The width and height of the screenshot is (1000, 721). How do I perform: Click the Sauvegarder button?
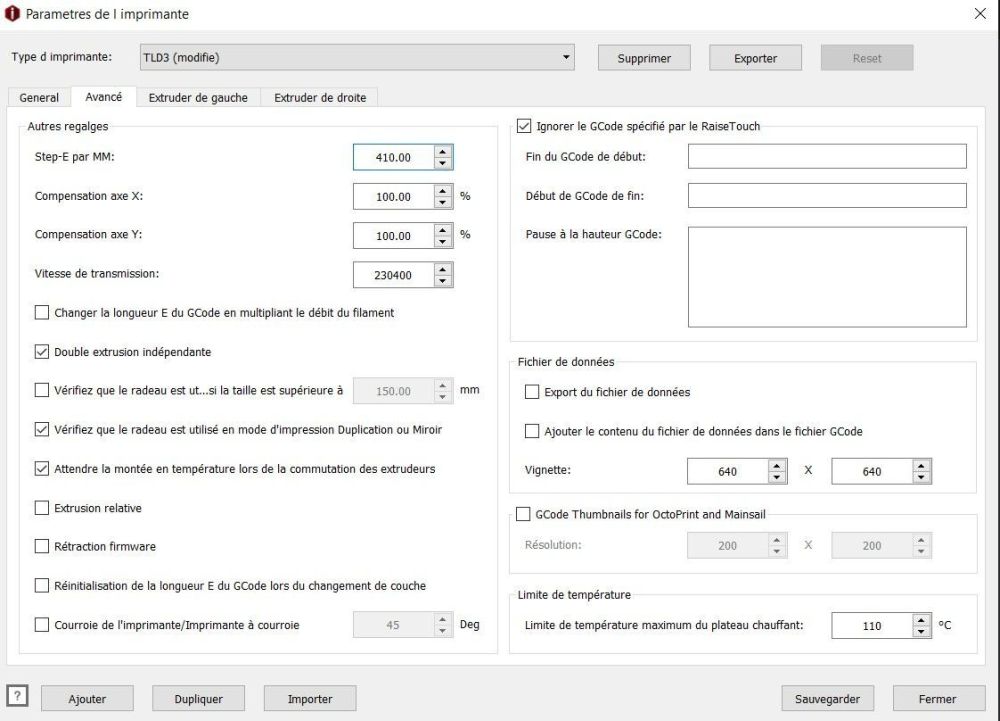827,699
